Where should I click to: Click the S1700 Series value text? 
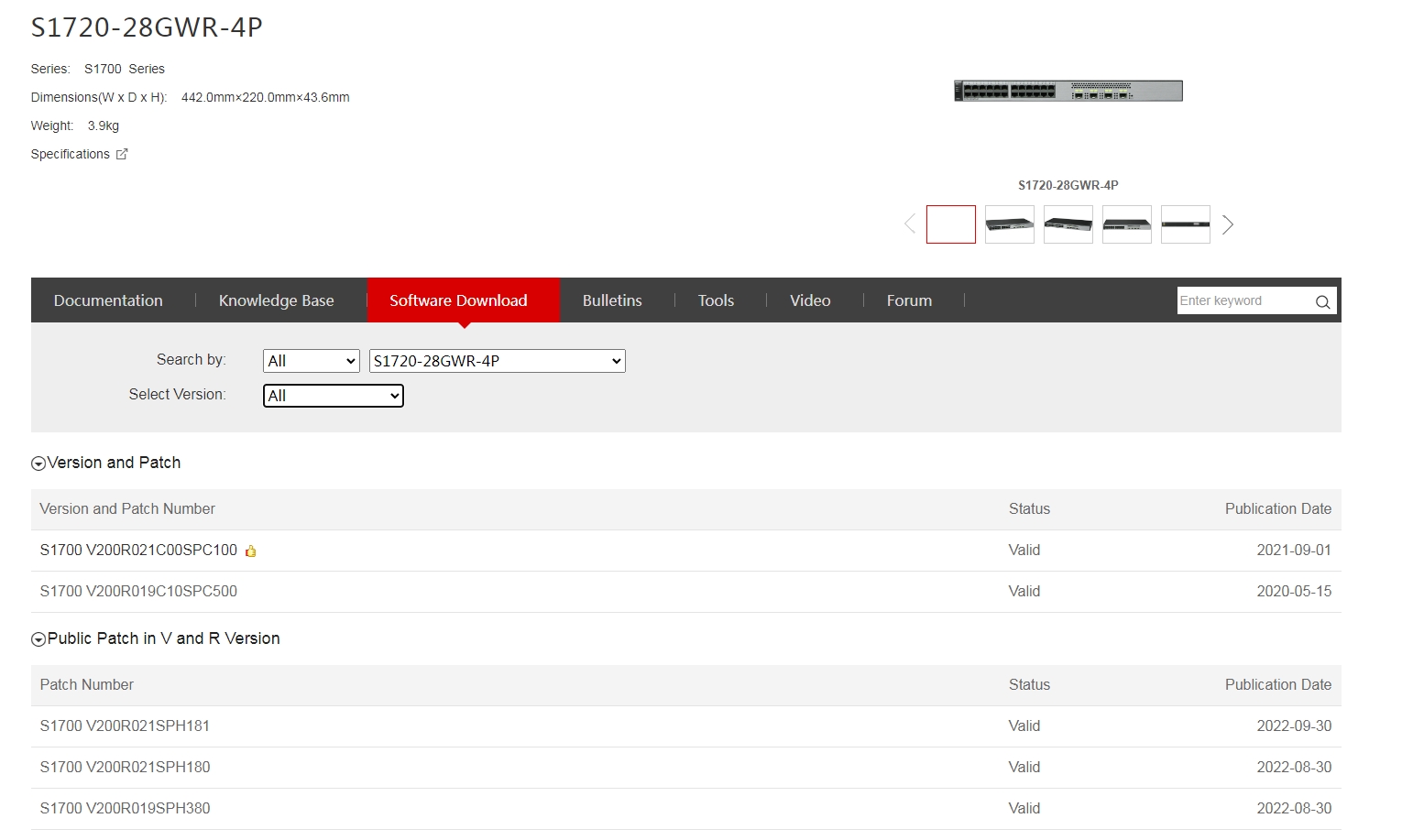(125, 69)
